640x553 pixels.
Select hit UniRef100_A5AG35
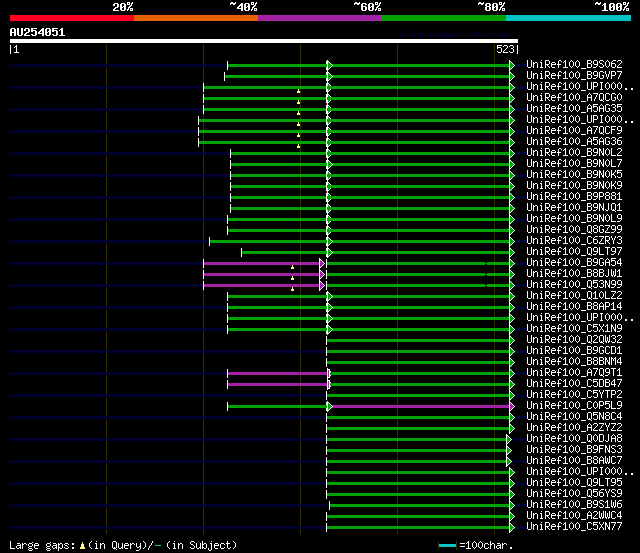[x=574, y=109]
